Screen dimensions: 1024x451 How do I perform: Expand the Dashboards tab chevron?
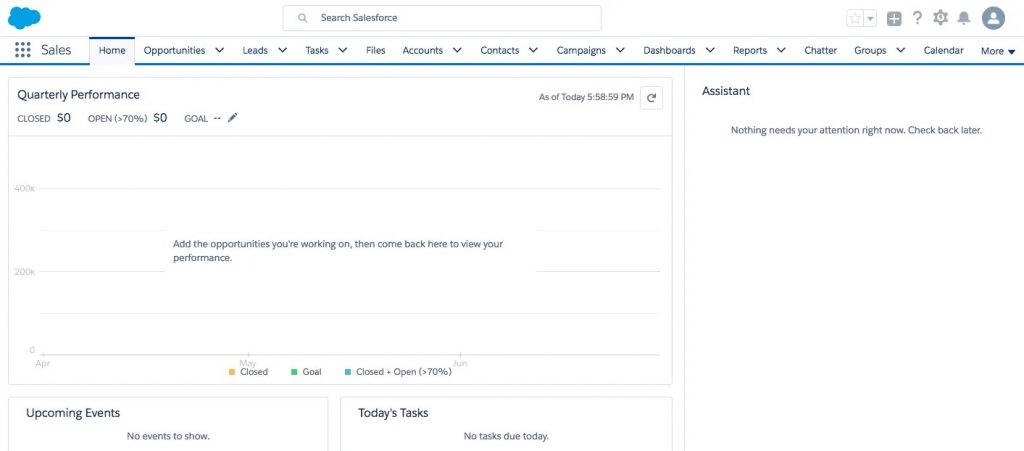pos(710,50)
